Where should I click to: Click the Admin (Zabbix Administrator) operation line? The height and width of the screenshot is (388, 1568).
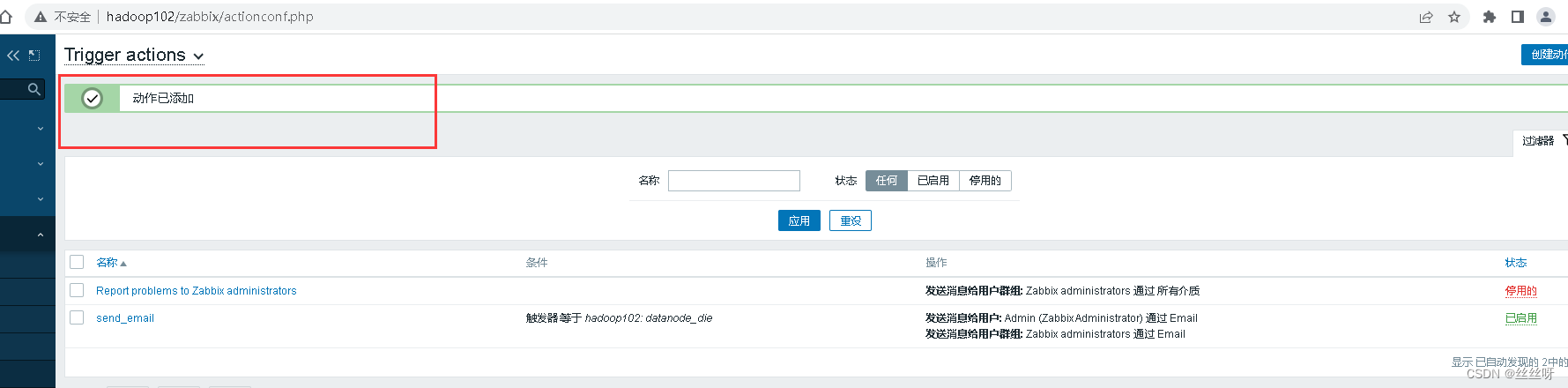[1061, 318]
